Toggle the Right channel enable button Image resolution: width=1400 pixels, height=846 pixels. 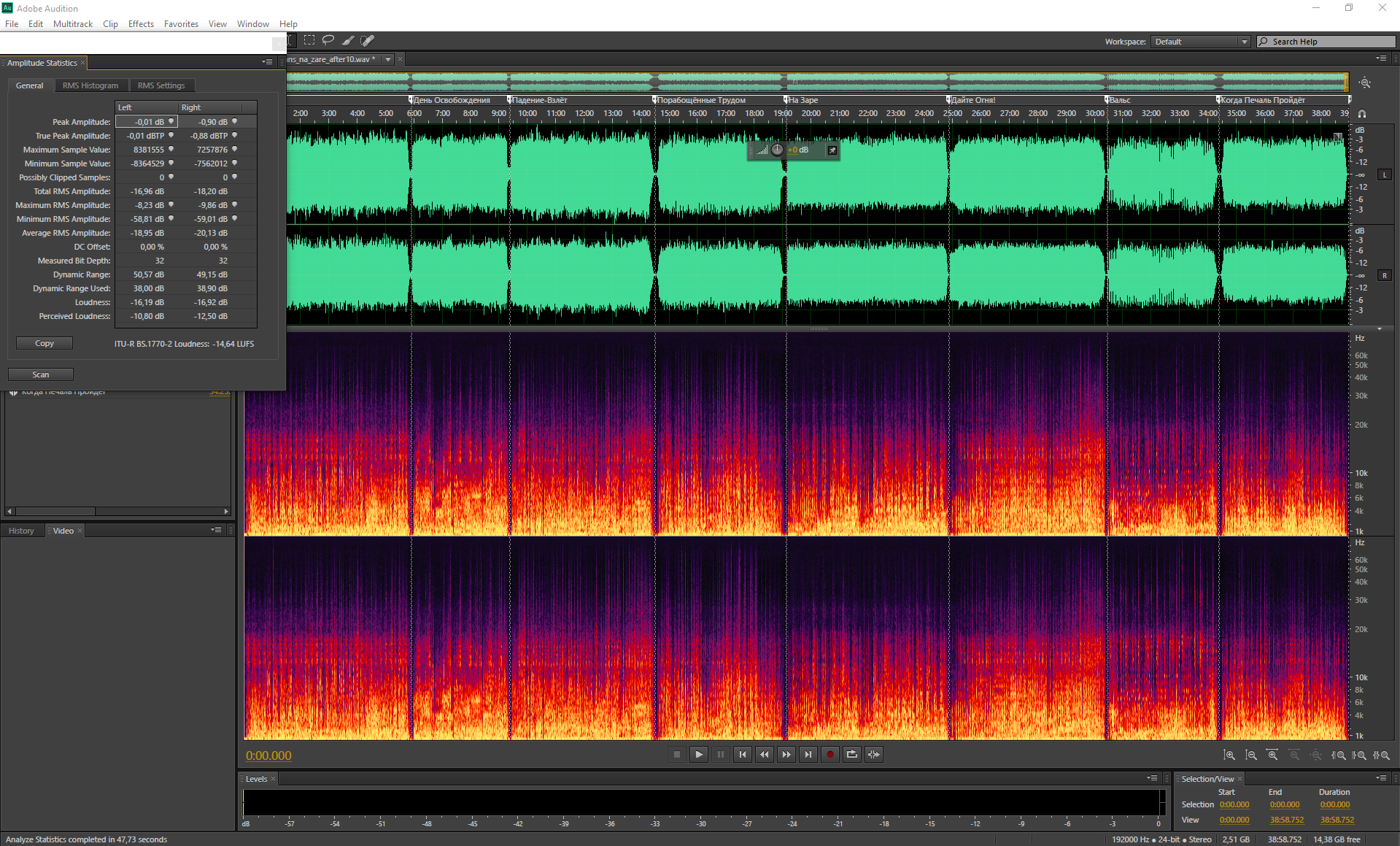pos(1384,276)
